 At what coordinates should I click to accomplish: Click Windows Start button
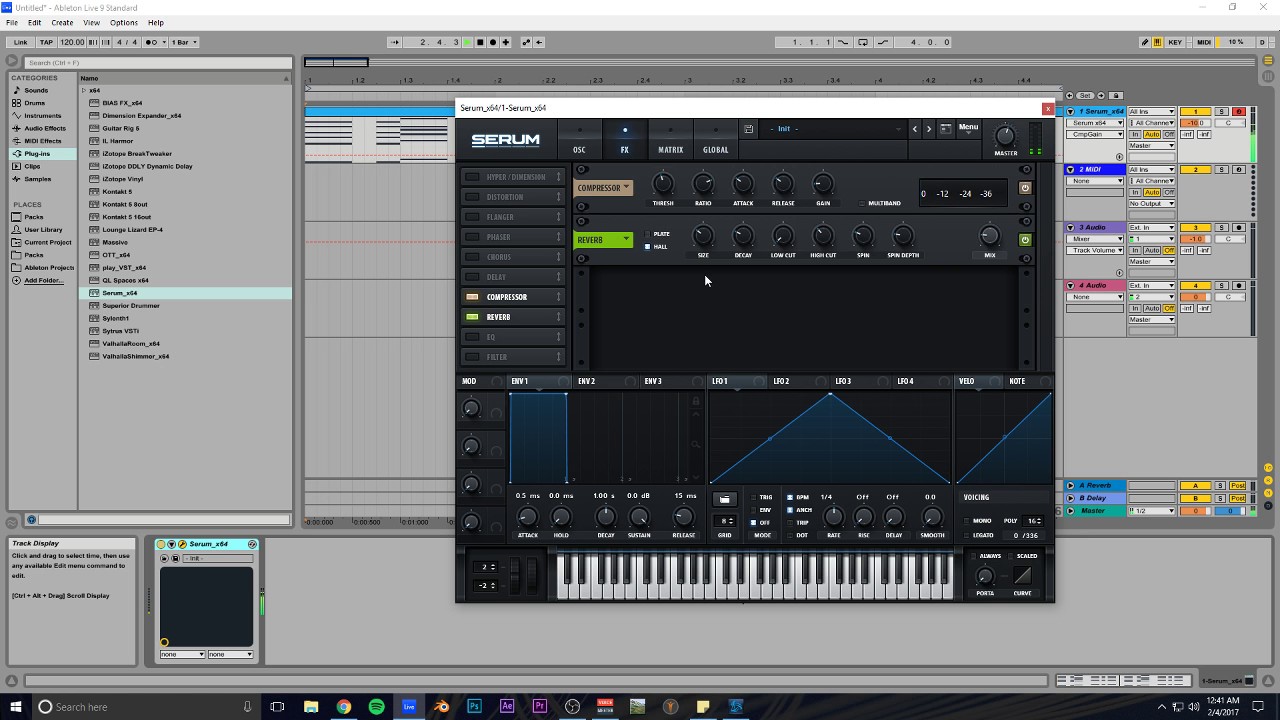point(14,706)
